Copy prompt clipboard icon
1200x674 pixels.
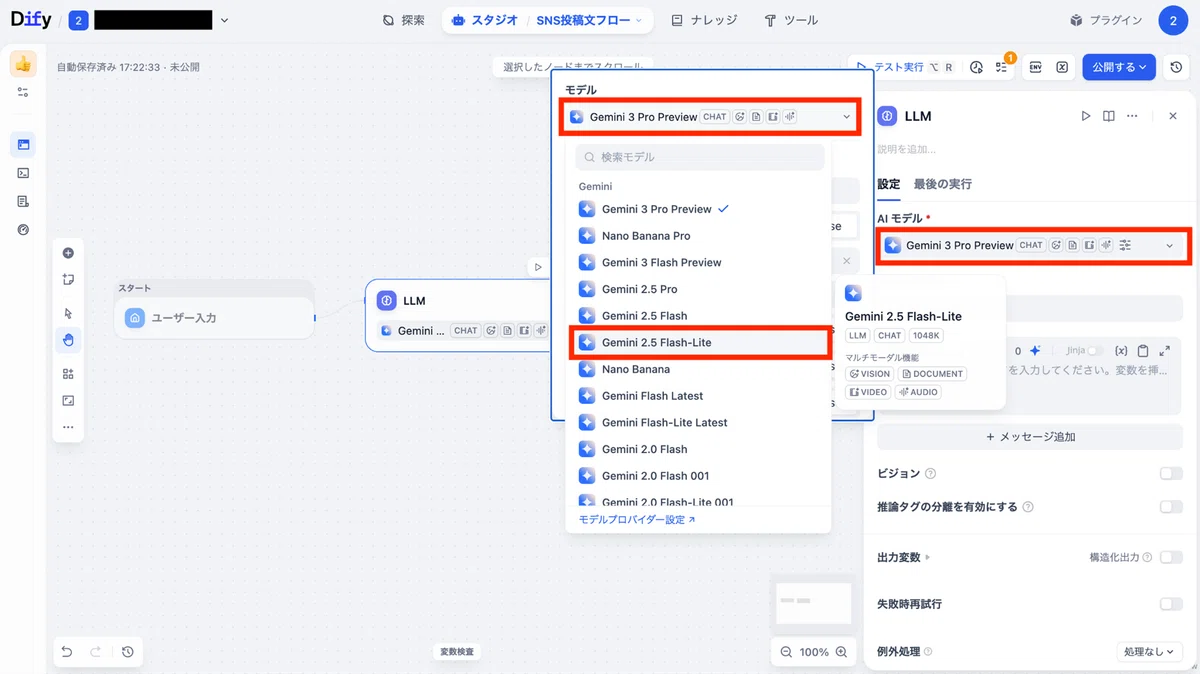(1143, 351)
